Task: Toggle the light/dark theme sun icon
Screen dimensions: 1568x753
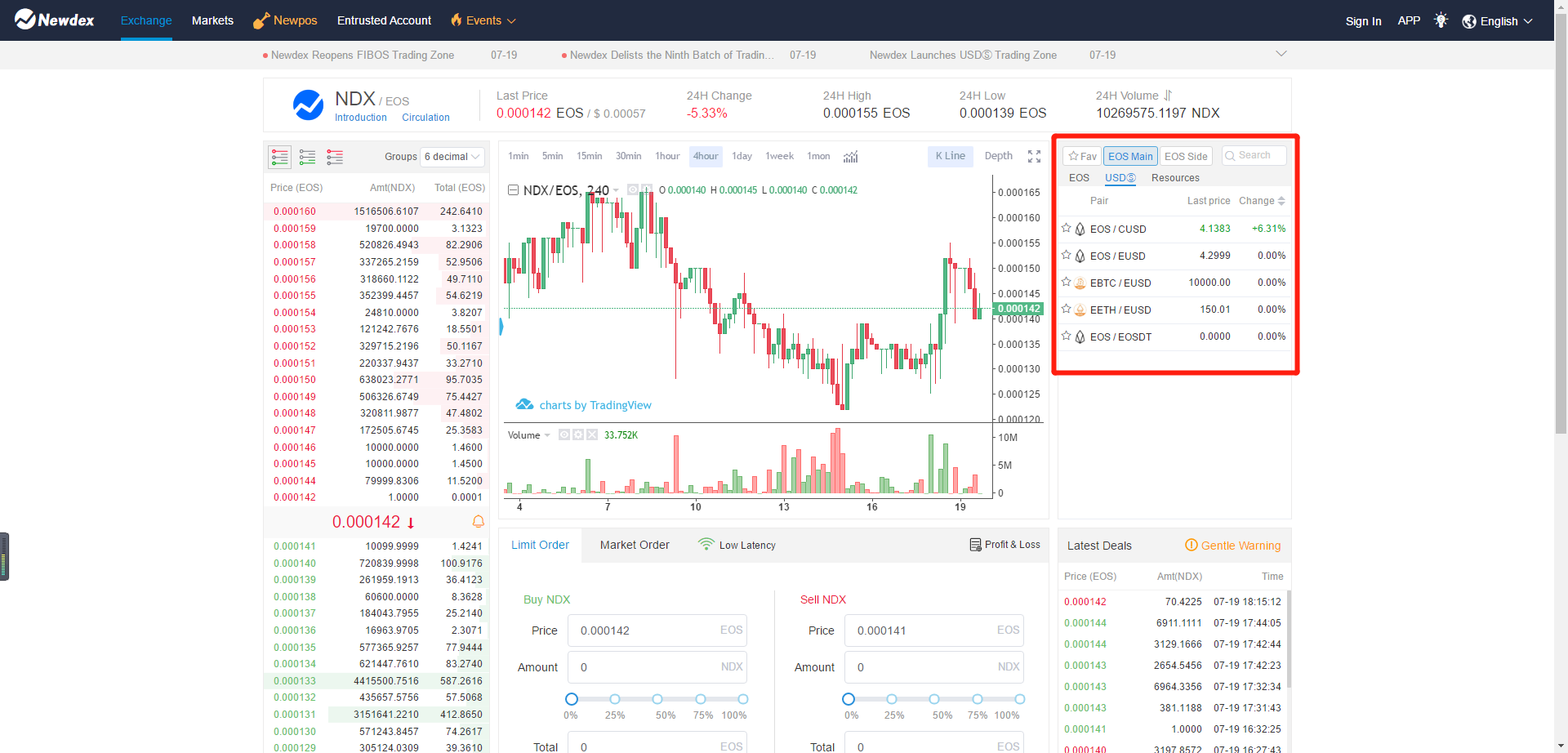Action: 1441,20
